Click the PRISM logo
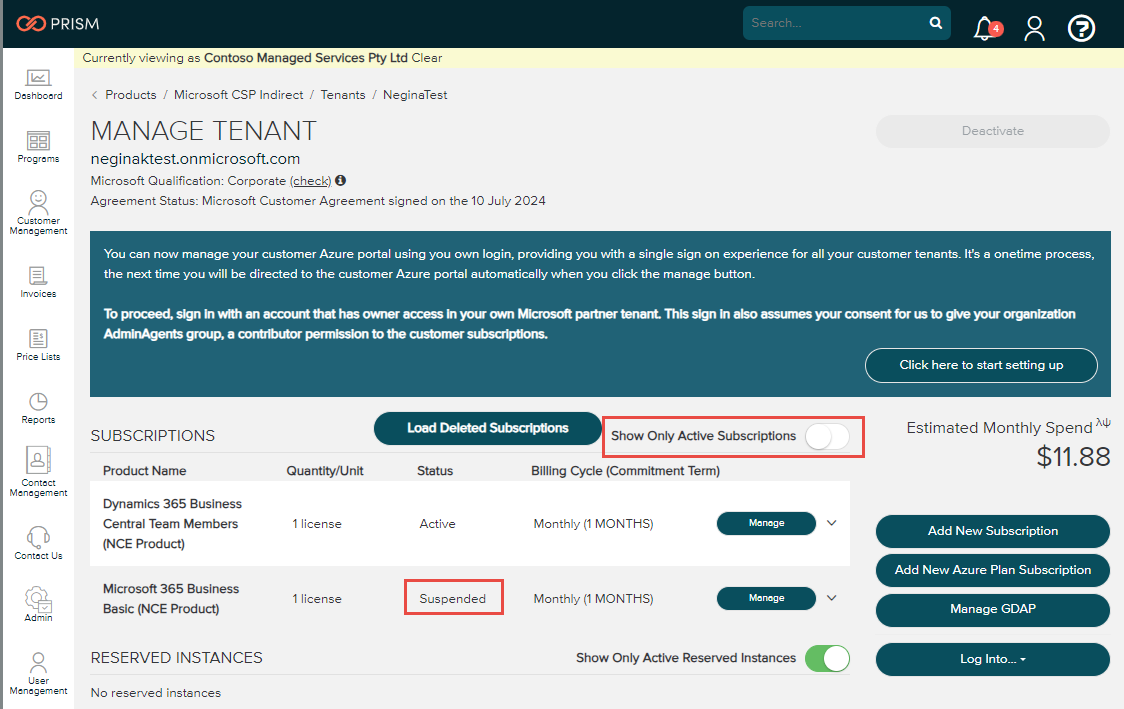The height and width of the screenshot is (709, 1124). click(58, 24)
